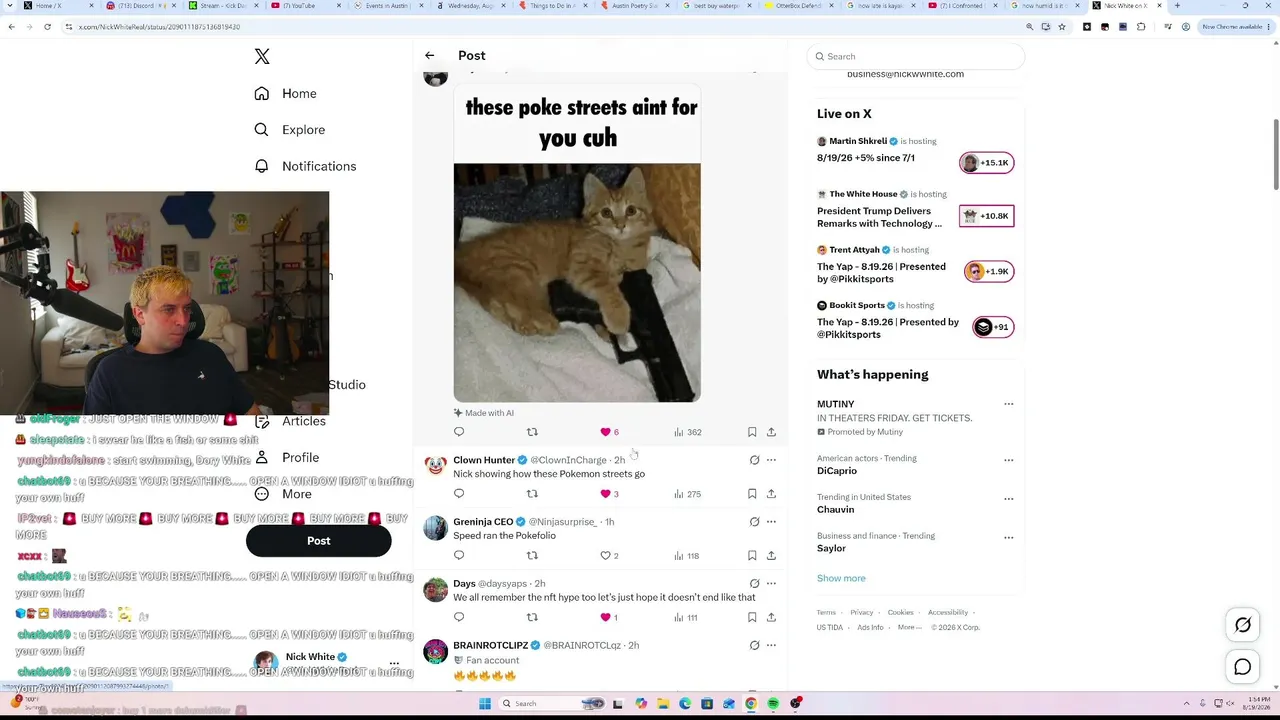Open Profile in the sidebar
Viewport: 1280px width, 720px height.
pos(287,458)
